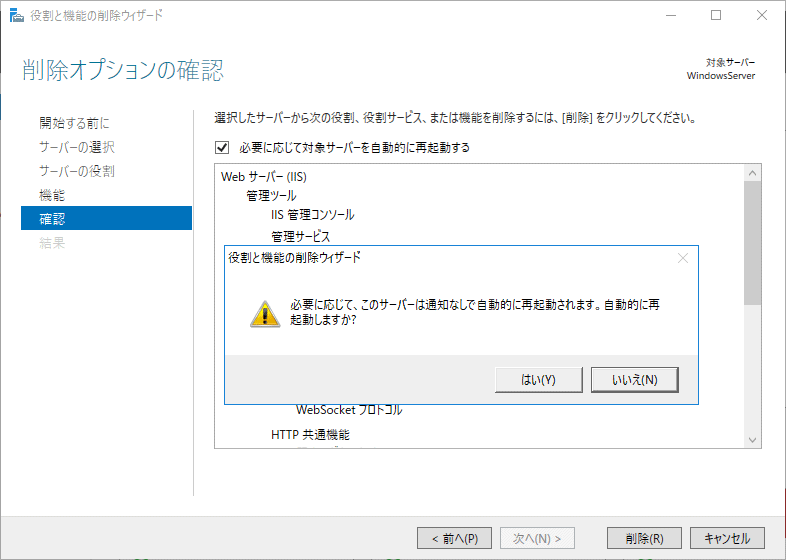Minimize the removal wizard window
This screenshot has width=786, height=560.
[670, 16]
